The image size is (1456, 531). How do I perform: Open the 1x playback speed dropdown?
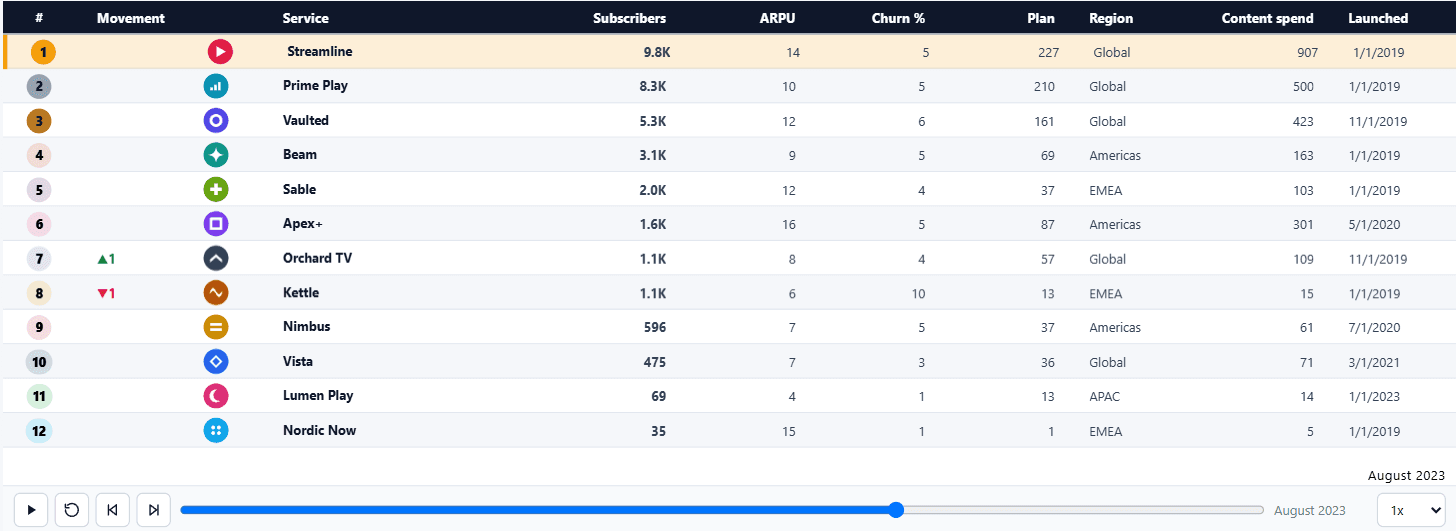click(1412, 510)
